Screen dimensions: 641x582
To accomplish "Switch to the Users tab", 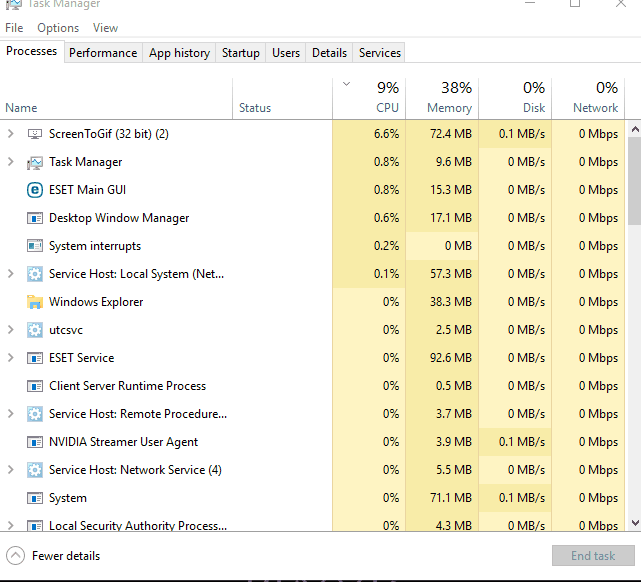I will point(286,53).
